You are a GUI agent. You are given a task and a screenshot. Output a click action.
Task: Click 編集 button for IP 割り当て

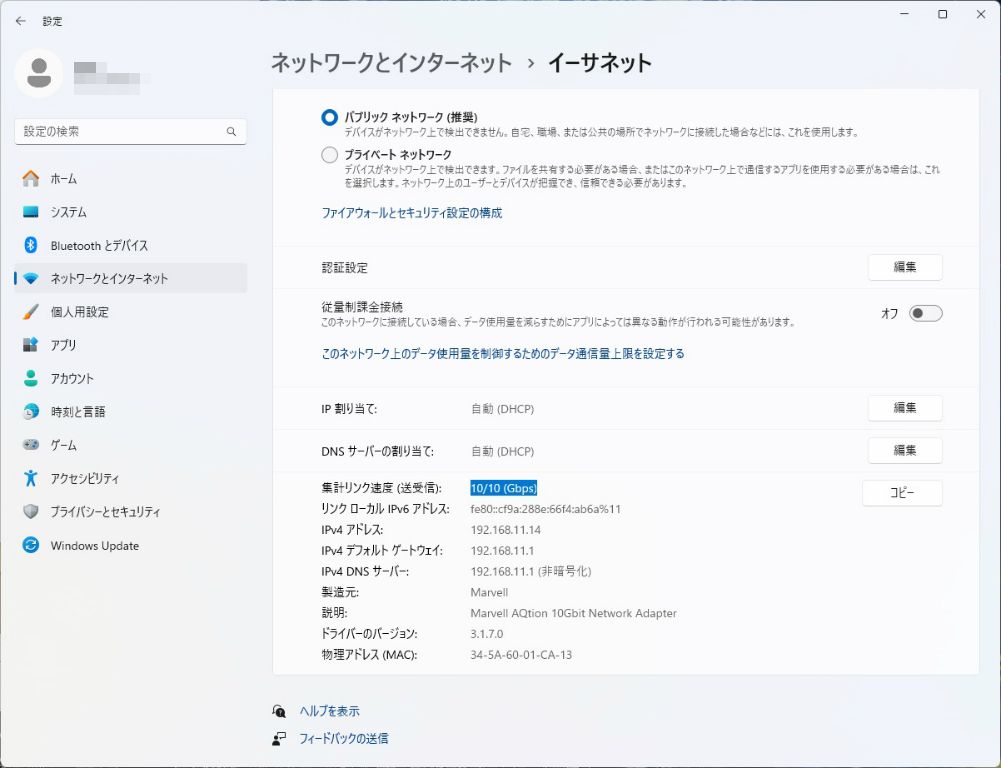(904, 408)
